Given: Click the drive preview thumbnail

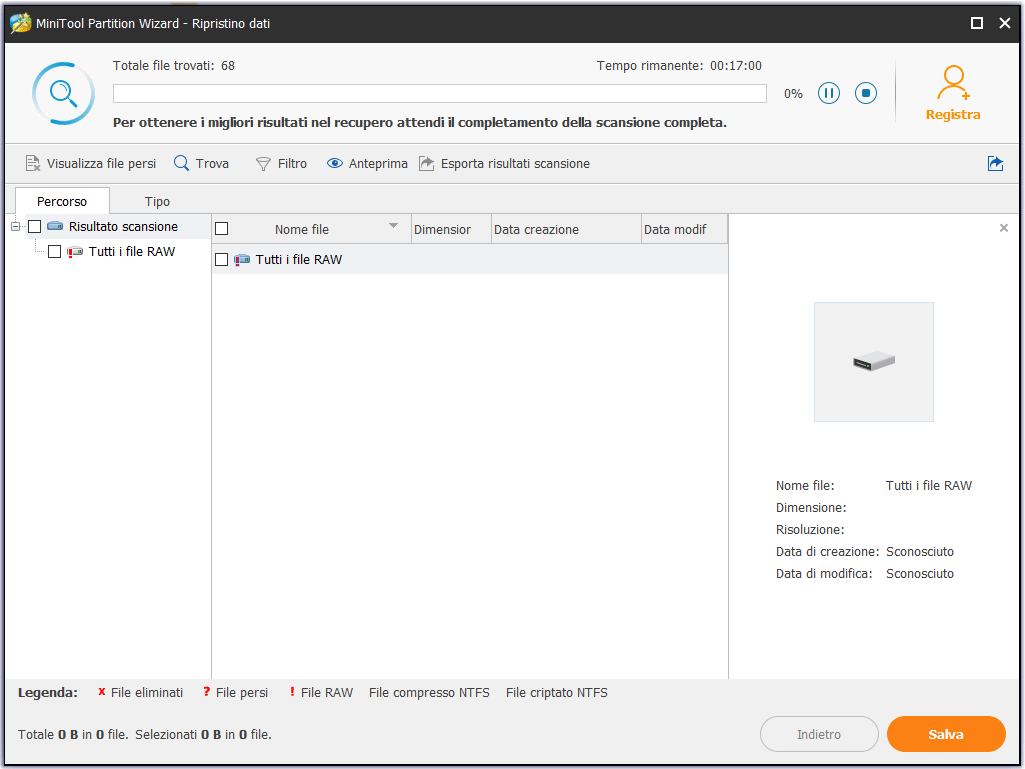Looking at the screenshot, I should coord(873,362).
